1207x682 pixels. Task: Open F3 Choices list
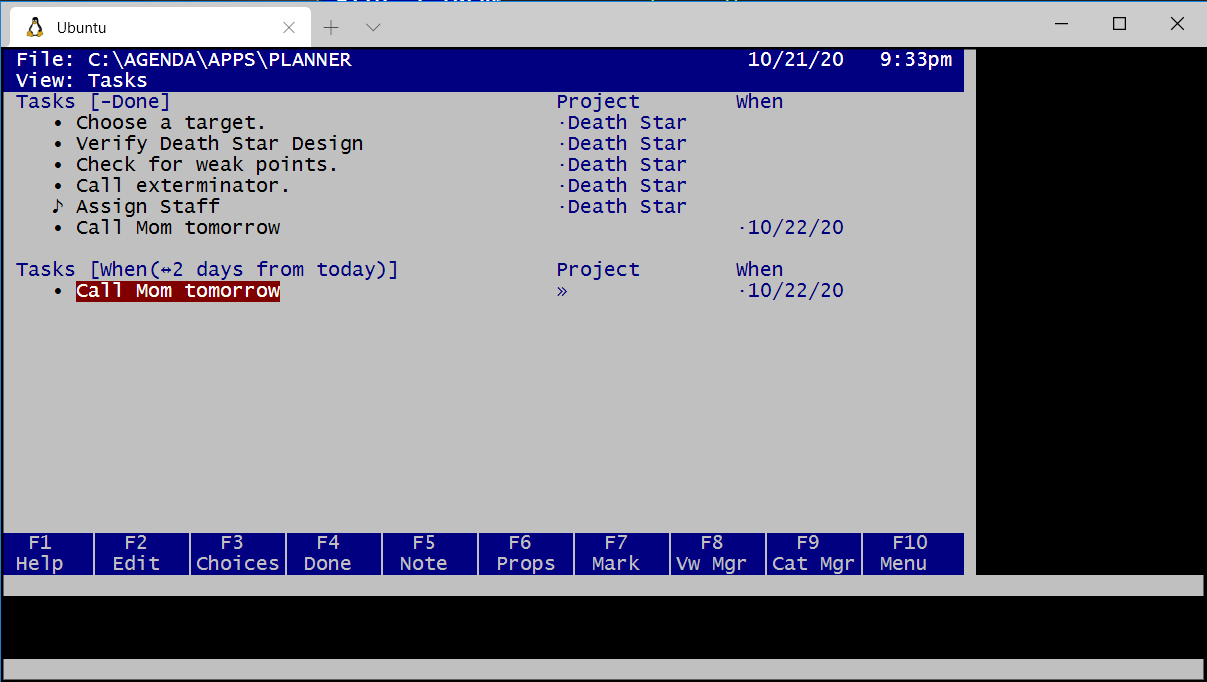(237, 553)
